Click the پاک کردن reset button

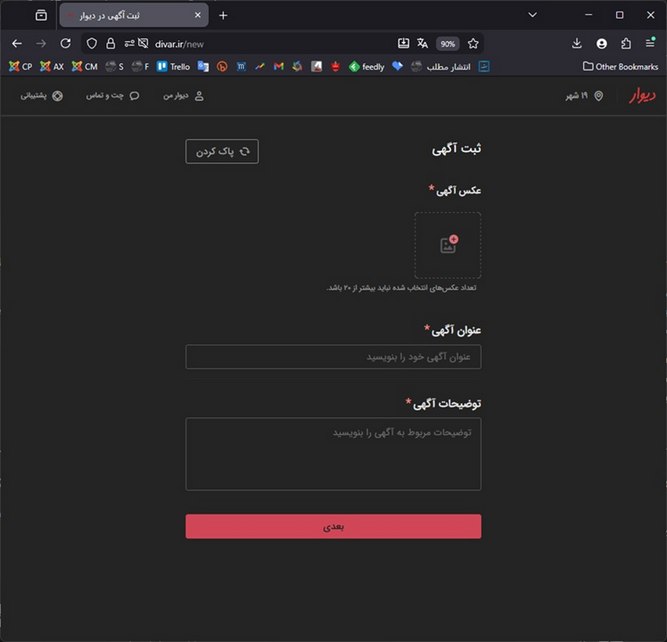point(222,151)
